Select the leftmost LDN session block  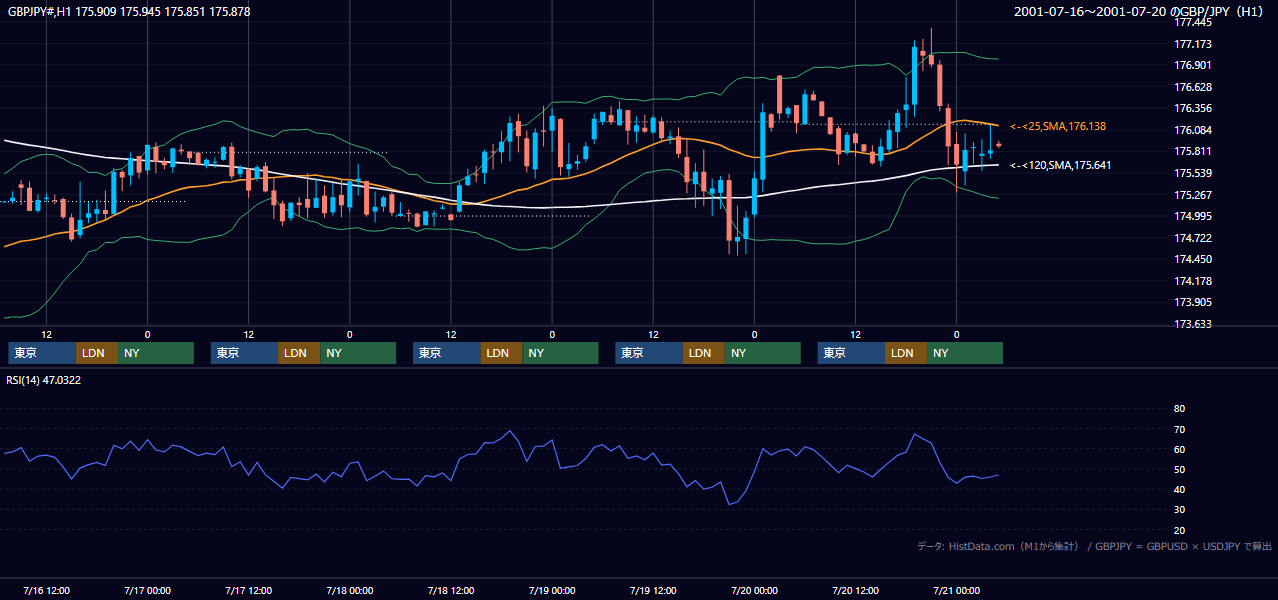click(x=97, y=353)
